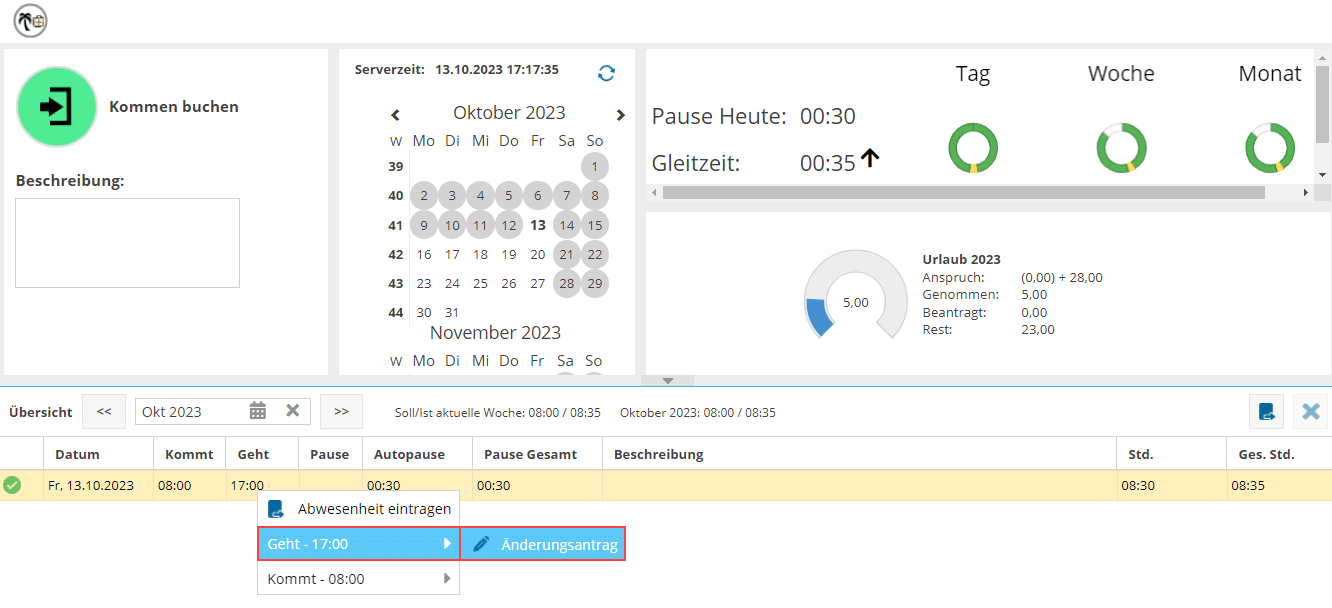Go to the next calendar month
Image resolution: width=1332 pixels, height=608 pixels.
click(x=620, y=115)
